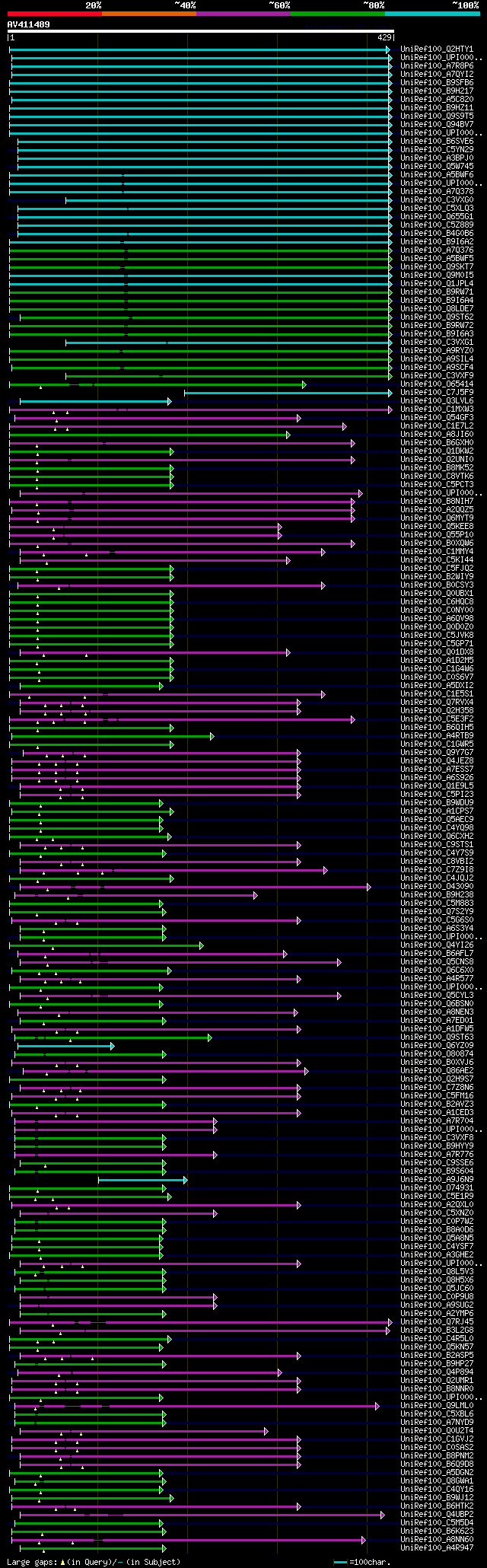
Task: Open hit UniRef100_A5BWF5
Action: click(x=437, y=259)
